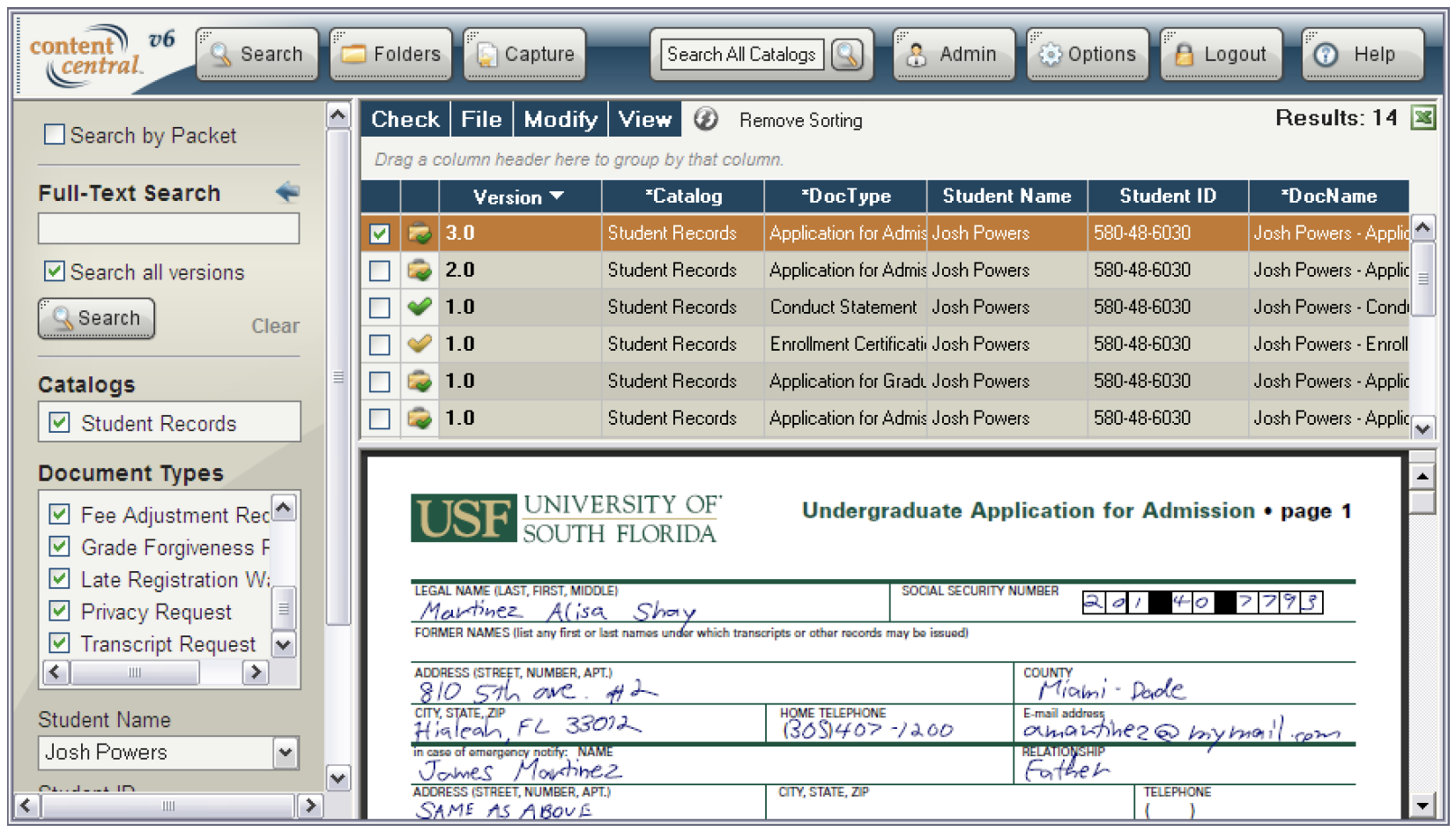Click results grid scroll down arrow
Screen dimensions: 1456x832
(x=1423, y=428)
